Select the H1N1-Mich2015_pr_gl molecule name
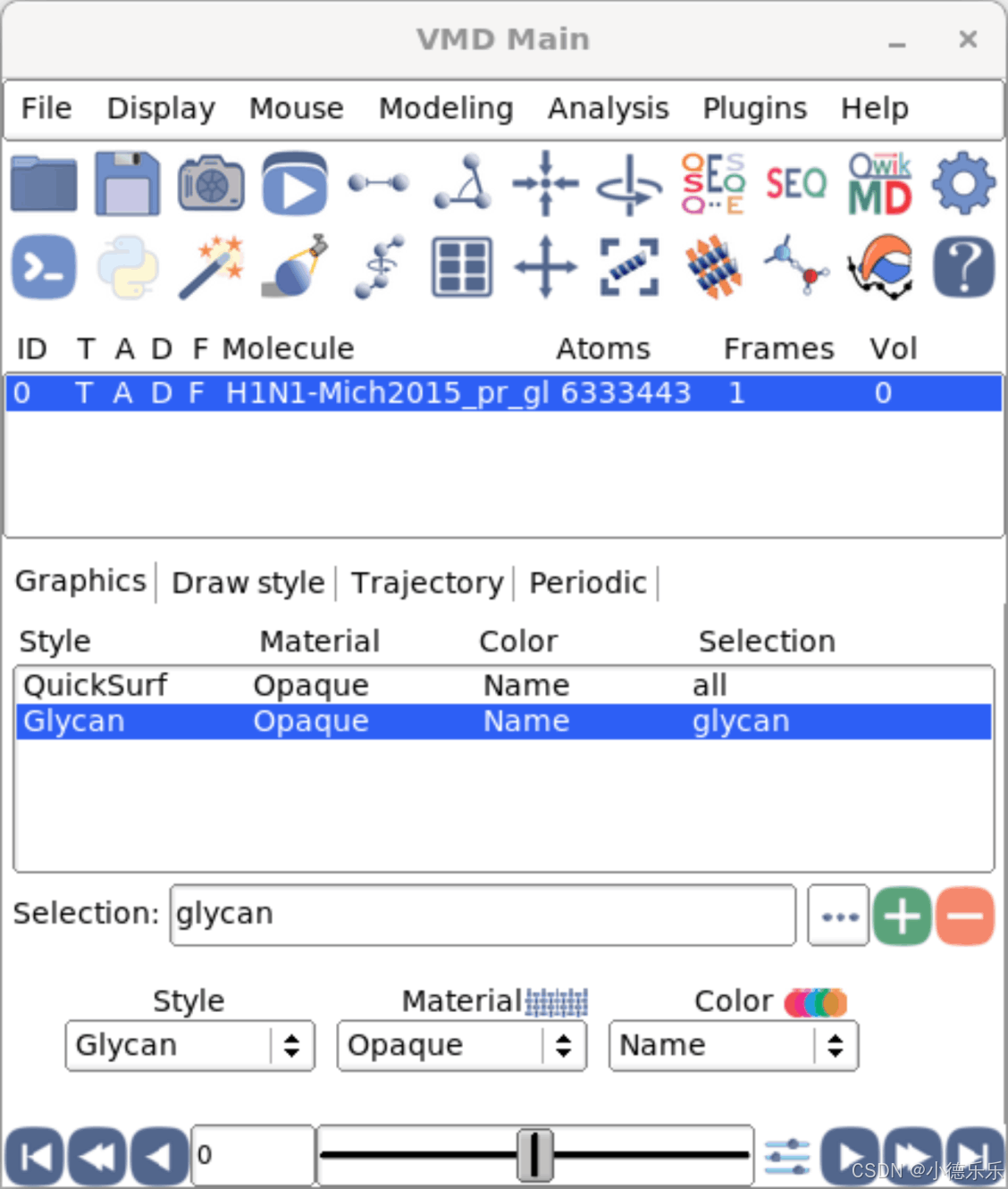This screenshot has width=1008, height=1189. [387, 393]
